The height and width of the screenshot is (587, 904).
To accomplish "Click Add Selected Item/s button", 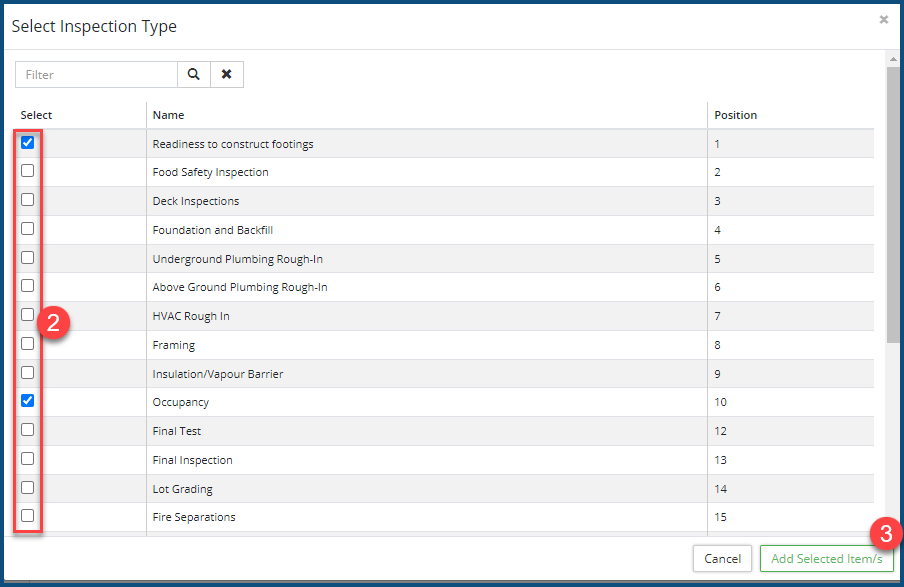I will tap(826, 559).
